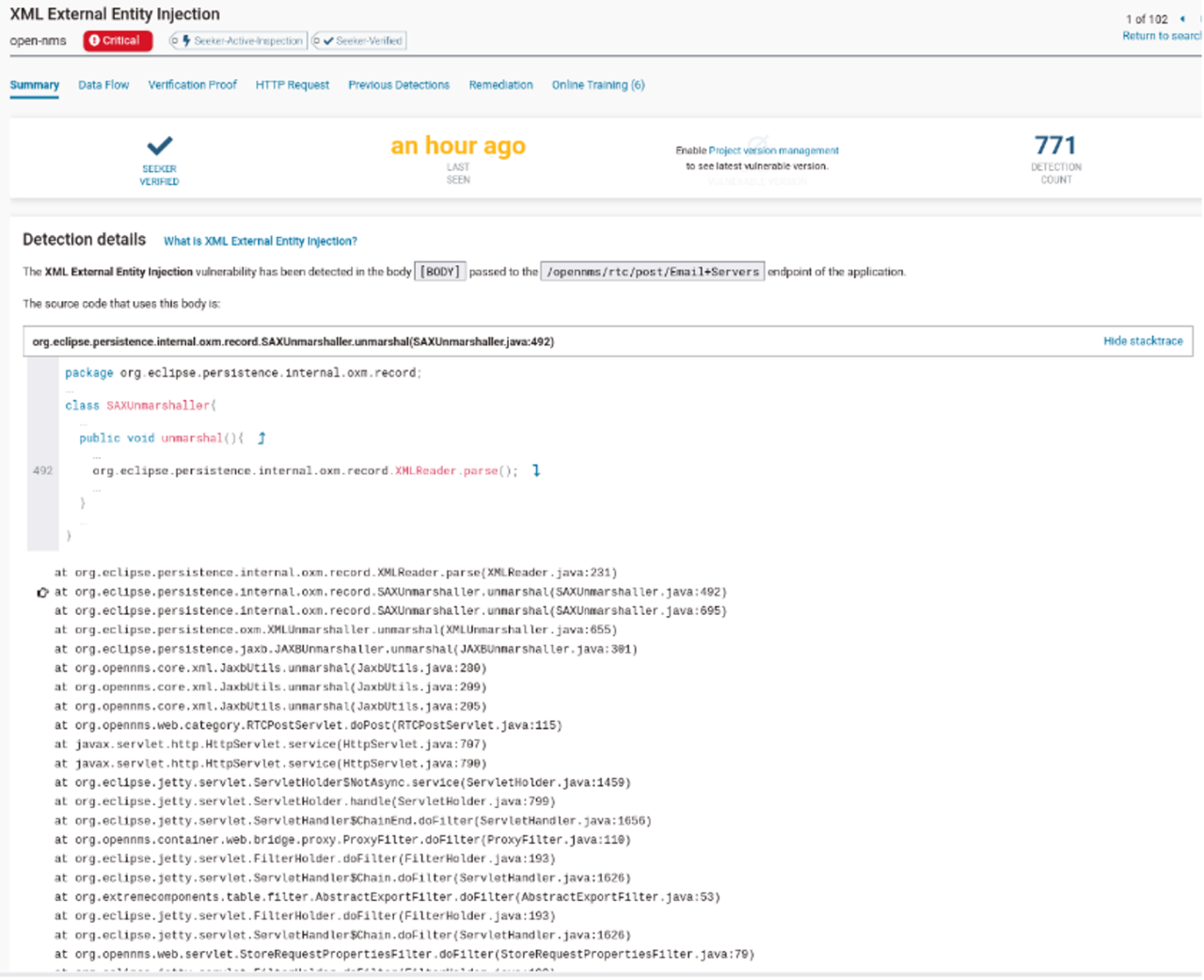Click the Critical severity badge
Image resolution: width=1204 pixels, height=980 pixels.
[118, 40]
